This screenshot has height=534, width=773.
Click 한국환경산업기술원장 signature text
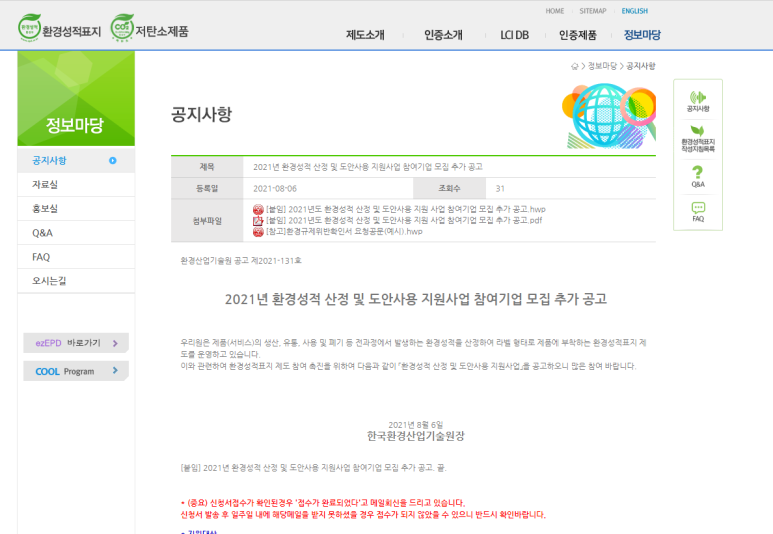(x=416, y=436)
